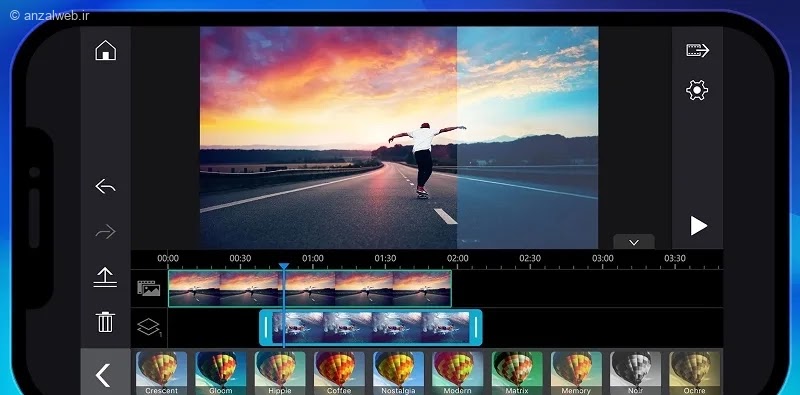Jump to 03:00 on the ruler

click(603, 258)
